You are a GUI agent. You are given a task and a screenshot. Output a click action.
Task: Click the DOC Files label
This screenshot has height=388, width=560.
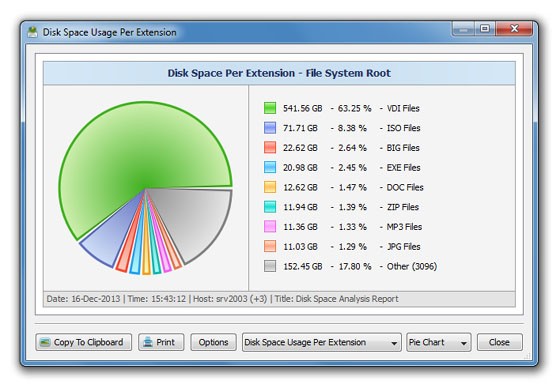pos(405,187)
